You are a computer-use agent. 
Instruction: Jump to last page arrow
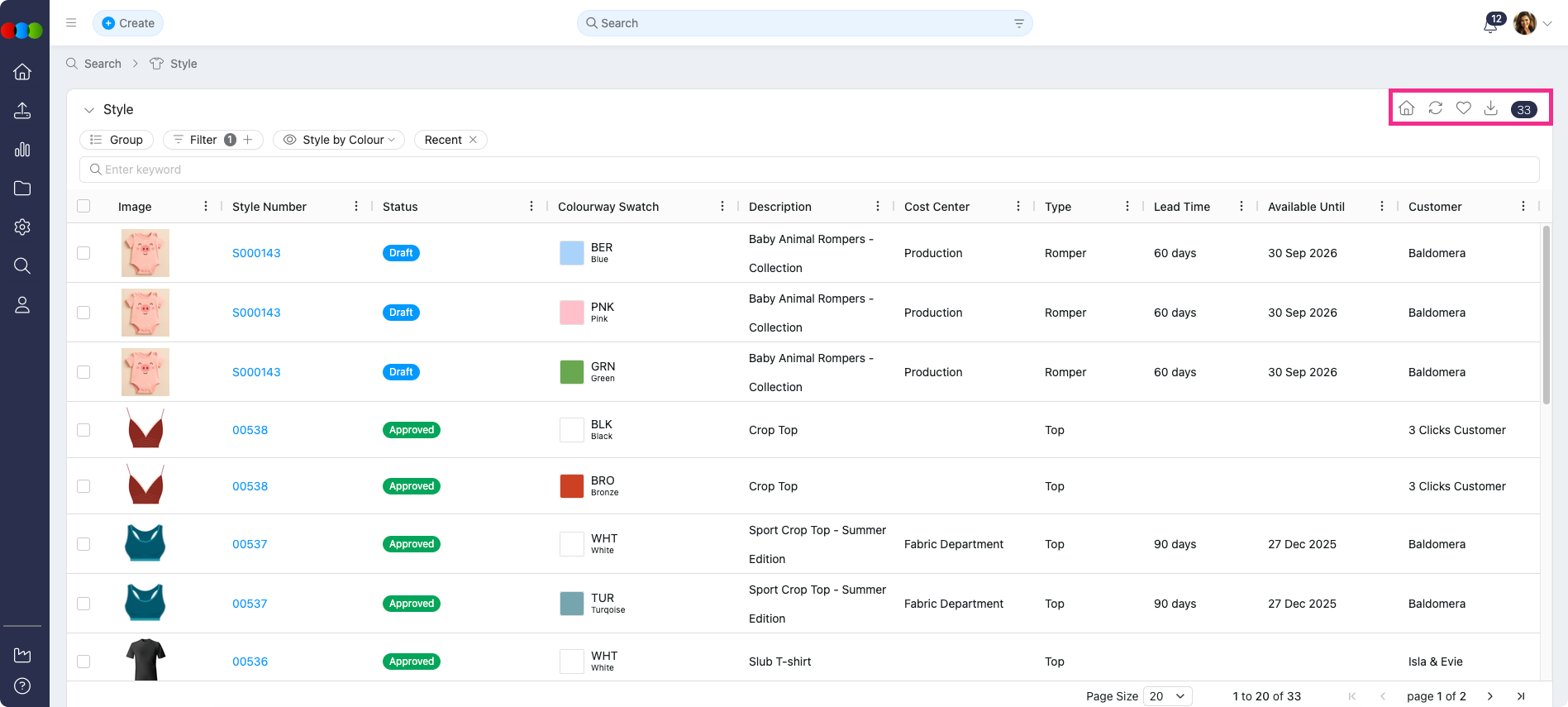tap(1521, 696)
